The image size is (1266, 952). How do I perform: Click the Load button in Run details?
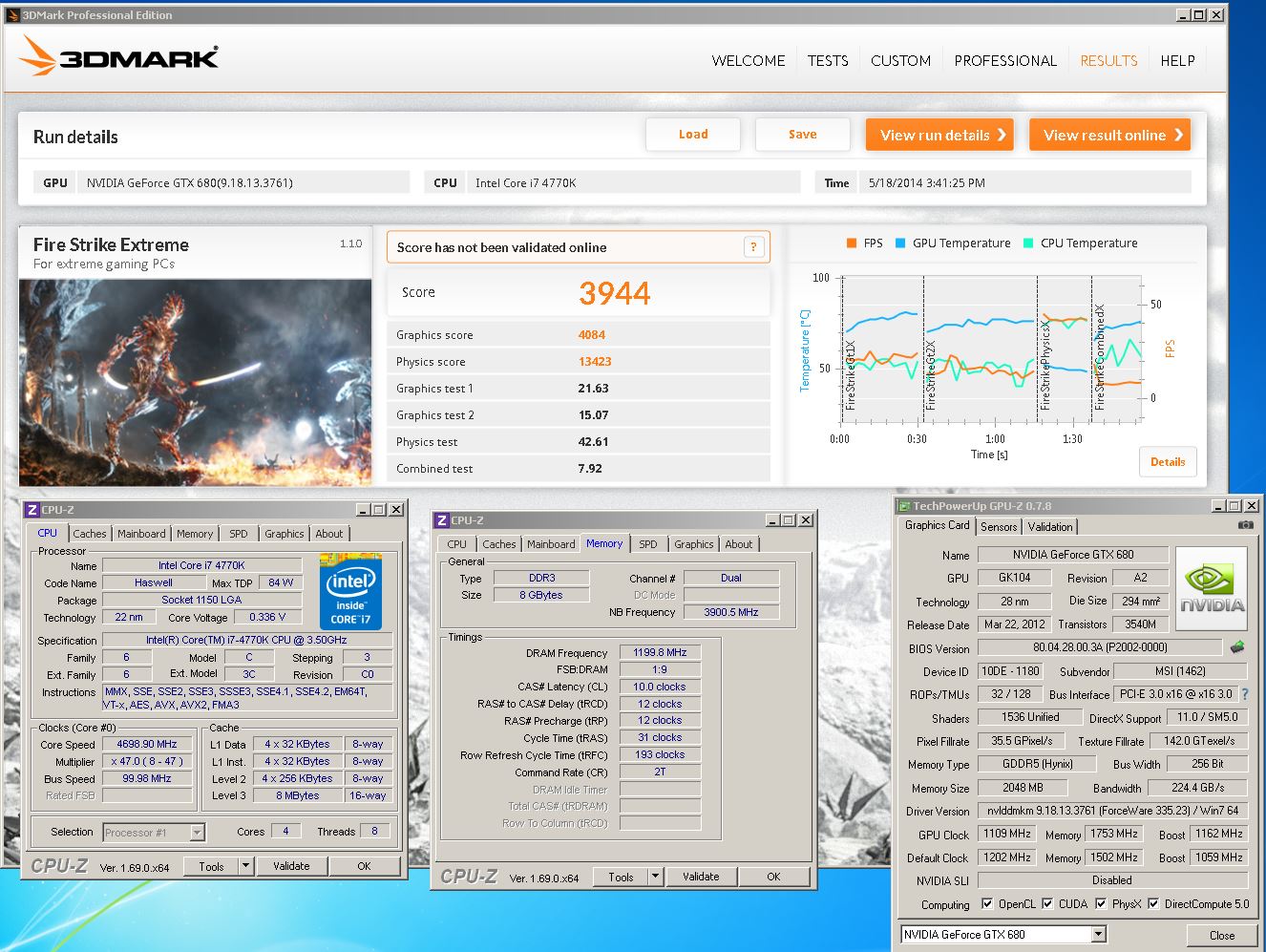click(693, 135)
